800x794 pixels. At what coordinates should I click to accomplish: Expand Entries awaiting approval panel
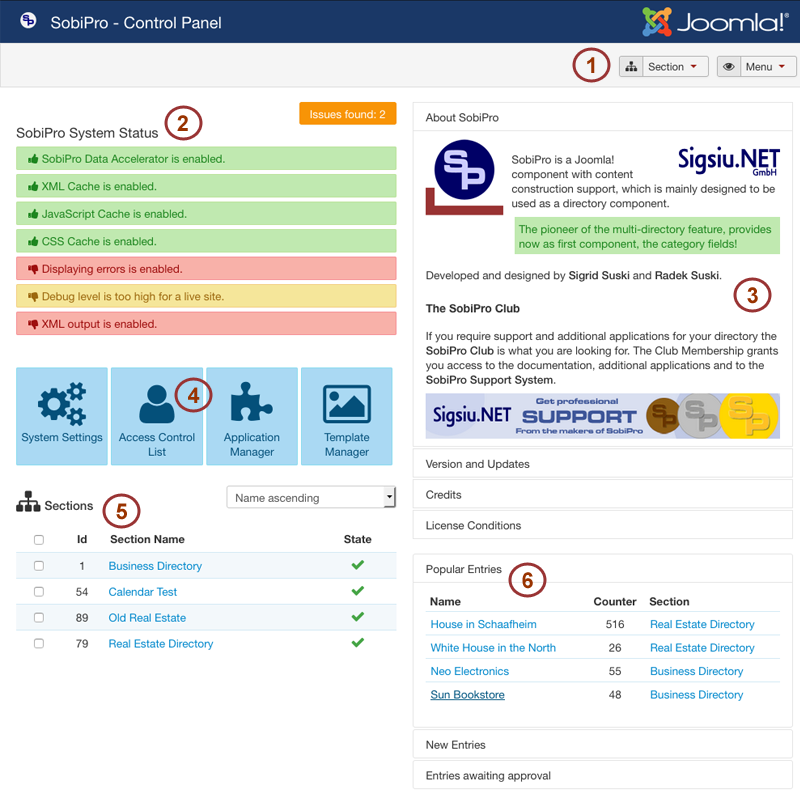[603, 775]
